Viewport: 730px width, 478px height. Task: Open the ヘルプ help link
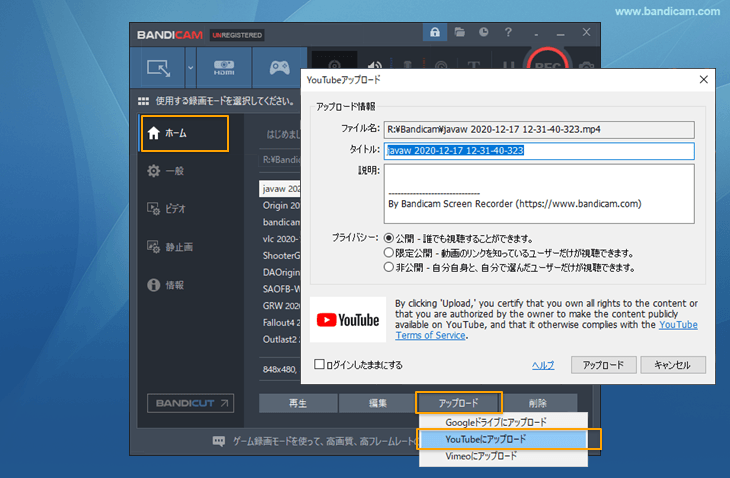click(x=543, y=365)
